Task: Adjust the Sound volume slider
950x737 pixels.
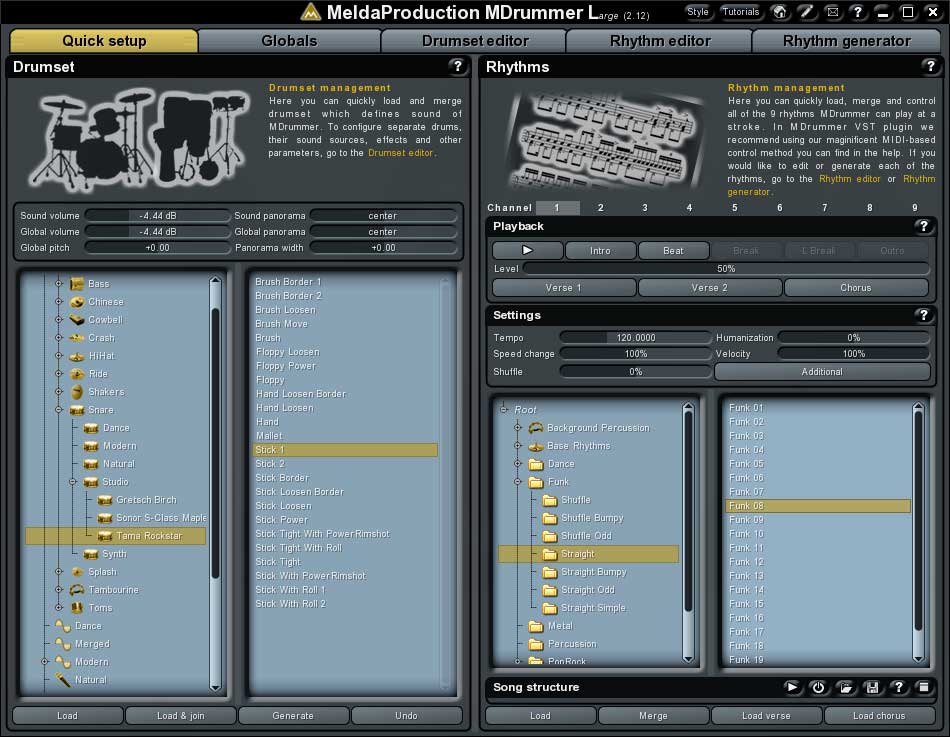Action: (158, 216)
